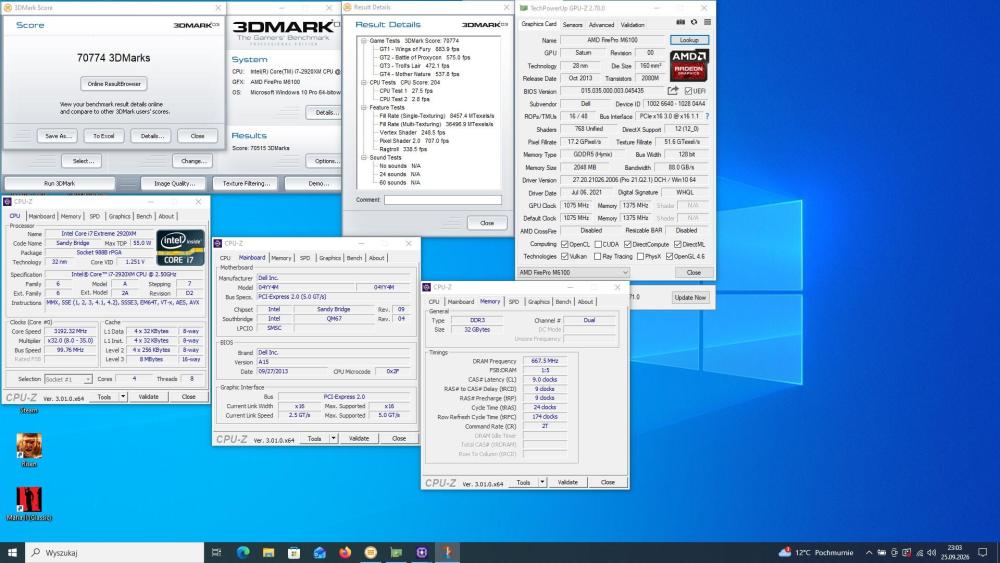Open the Tools dropdown arrow in CPU-Z Memory window
Viewport: 1000px width, 563px height.
tap(542, 483)
